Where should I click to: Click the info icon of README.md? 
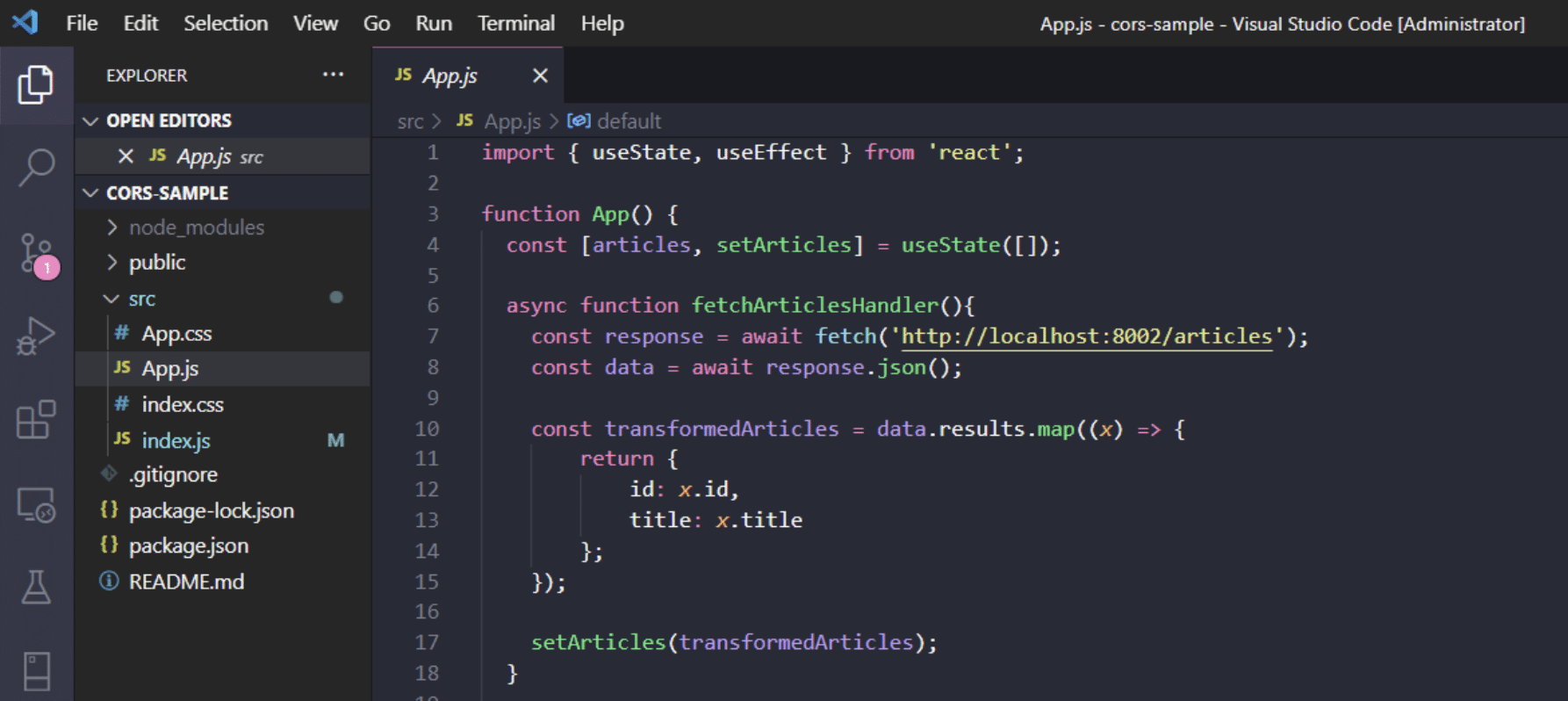click(x=109, y=581)
